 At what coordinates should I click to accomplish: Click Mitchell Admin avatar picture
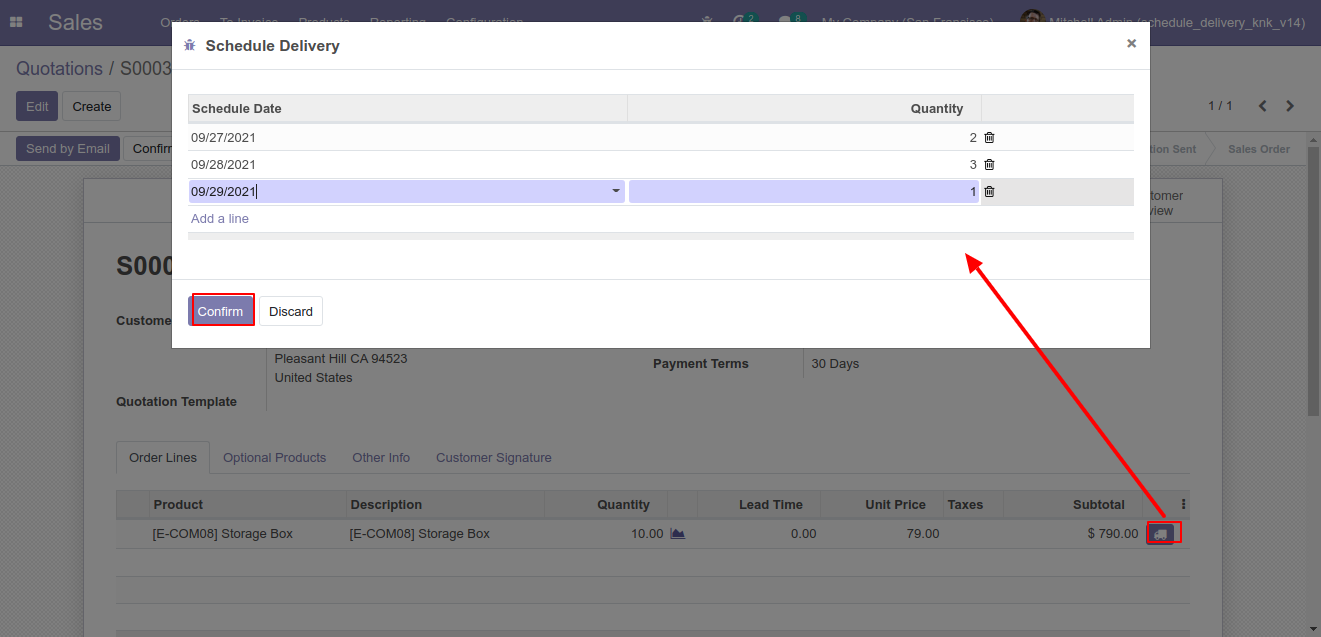(1031, 21)
